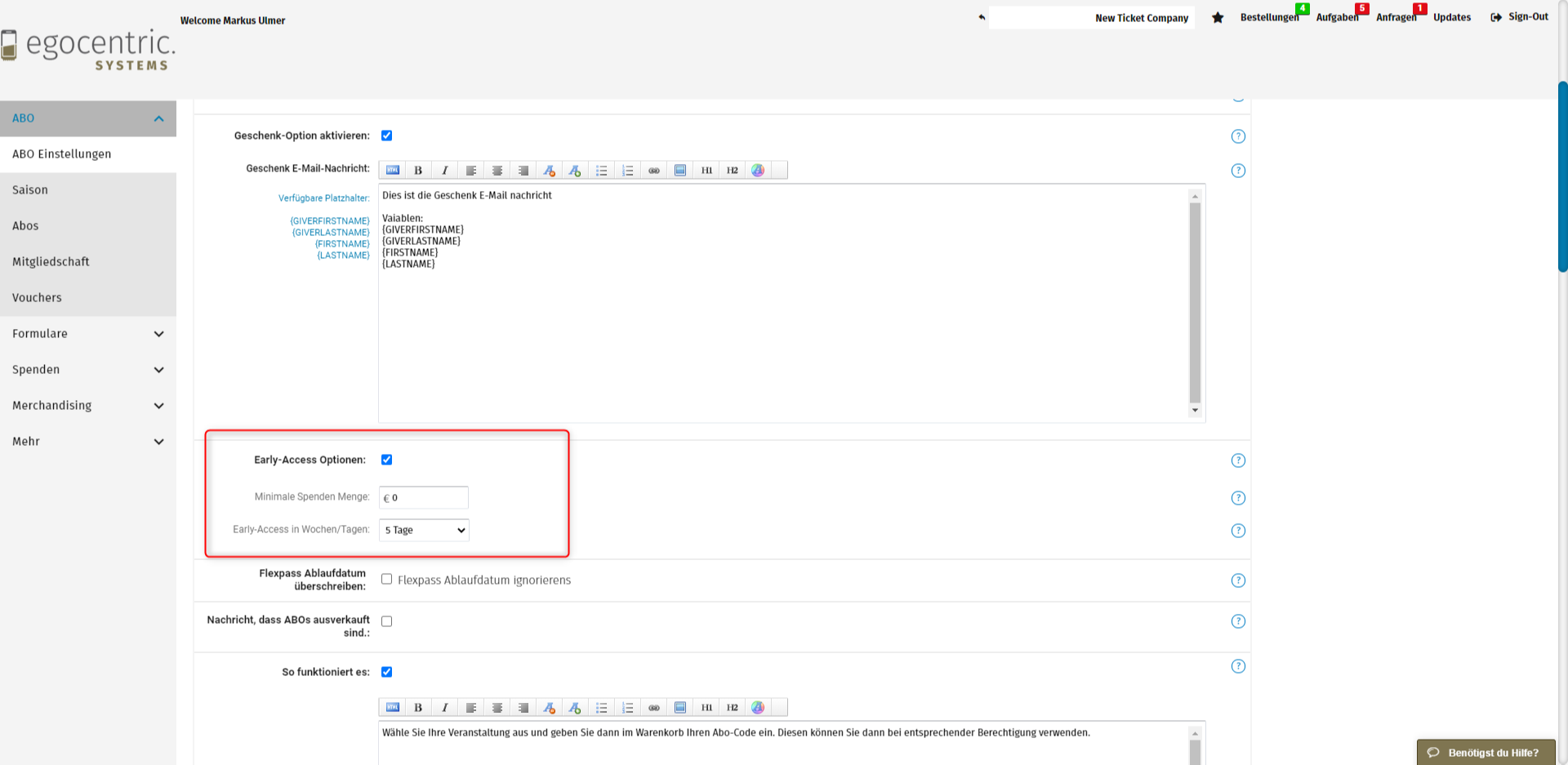
Task: Open the Early-Access Wochen/Tagen dropdown
Action: coord(424,531)
